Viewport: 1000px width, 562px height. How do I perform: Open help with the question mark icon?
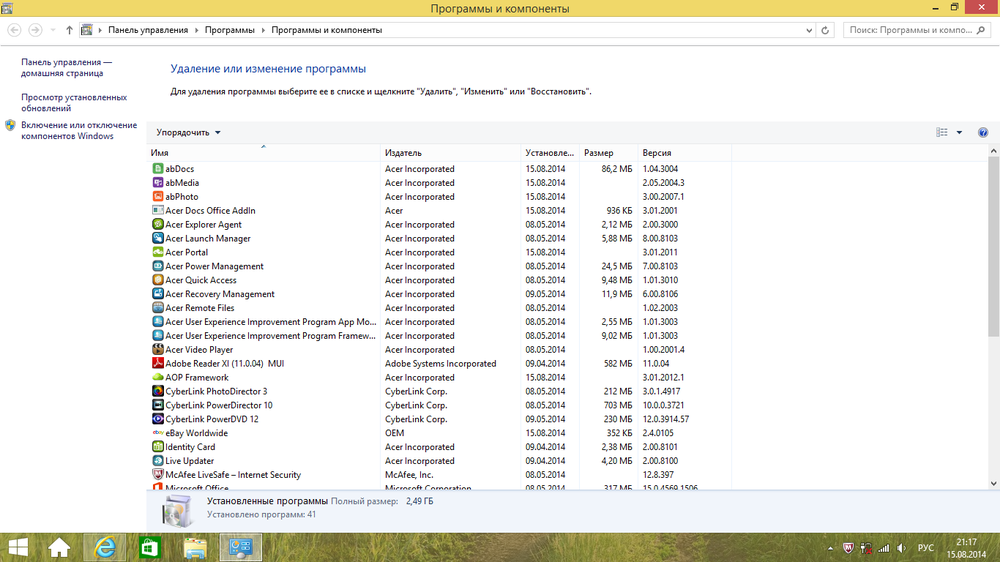983,133
